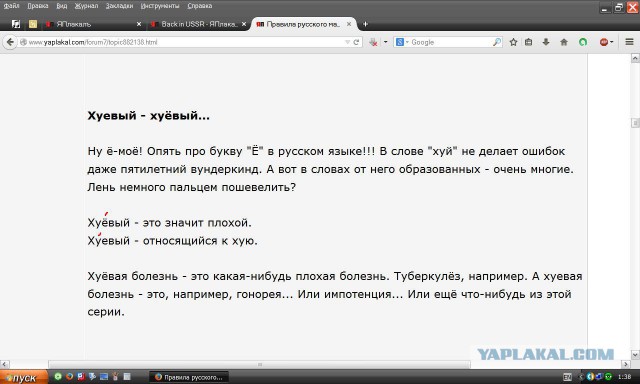Click the horizontal scrollbar left arrow
Viewport: 640px width, 384px height.
(x=4, y=364)
